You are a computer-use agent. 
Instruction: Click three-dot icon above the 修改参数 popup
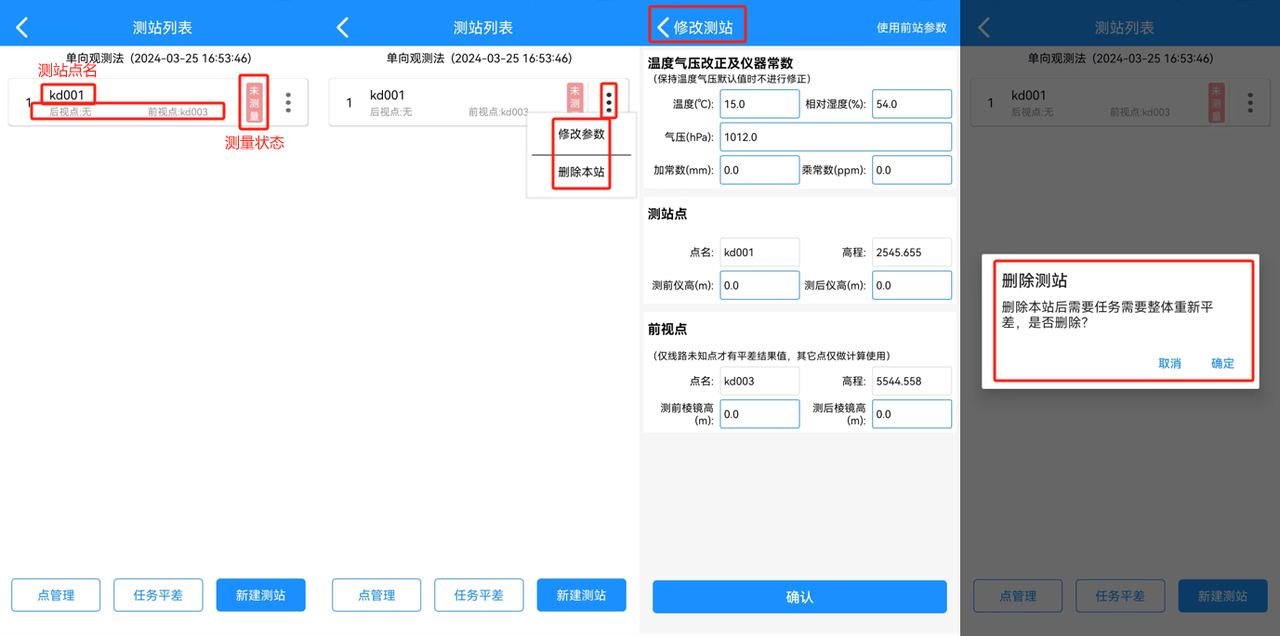(x=608, y=101)
